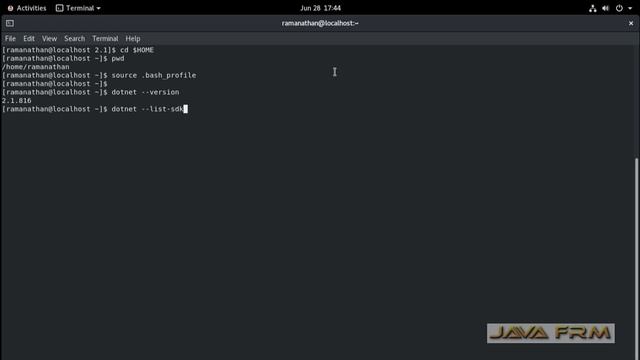
Task: Click the terminal window icon in title bar
Action: 10,23
